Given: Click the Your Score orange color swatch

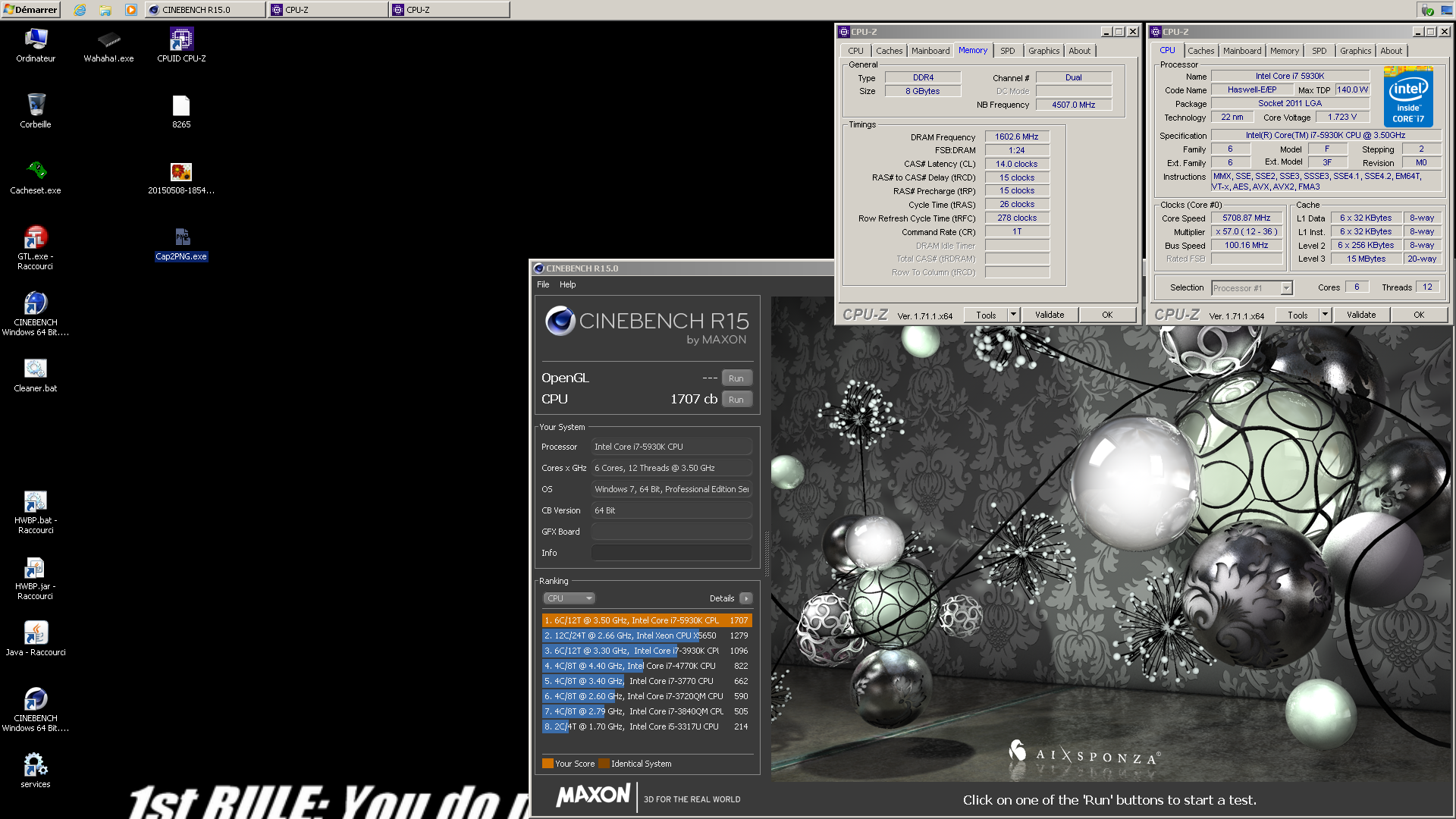Looking at the screenshot, I should point(548,764).
